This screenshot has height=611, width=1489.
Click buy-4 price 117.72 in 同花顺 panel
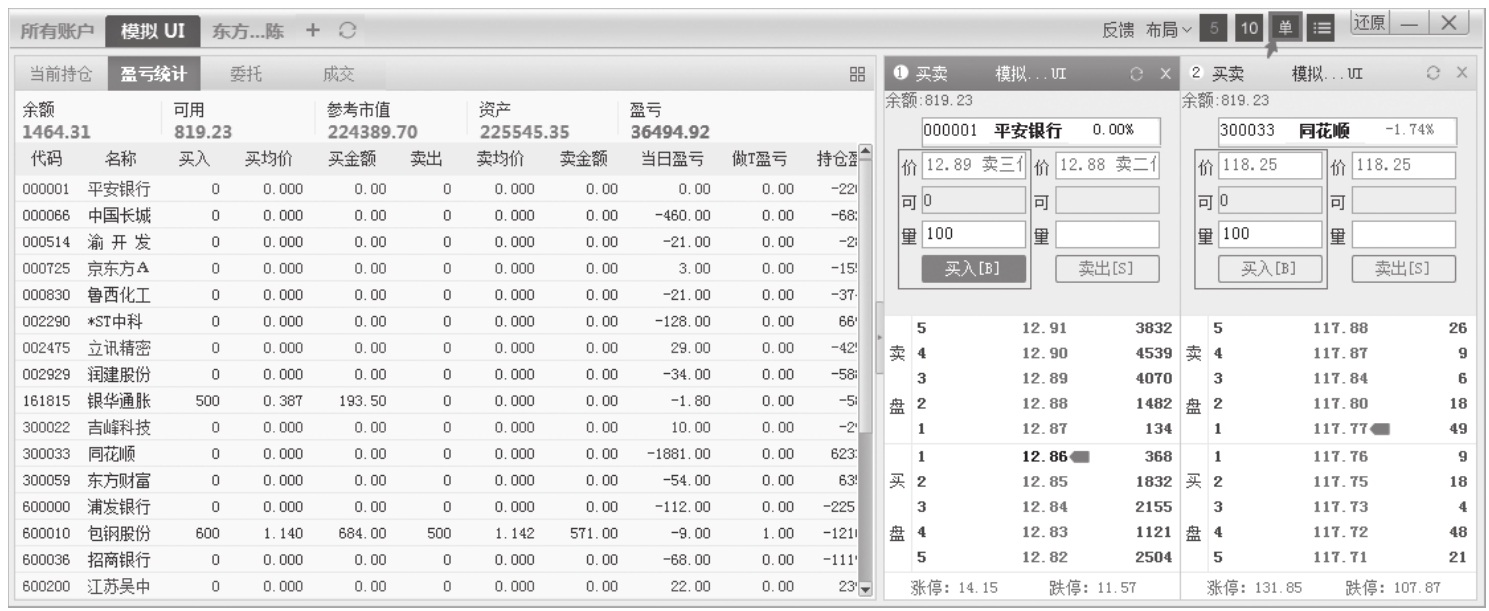click(1341, 533)
